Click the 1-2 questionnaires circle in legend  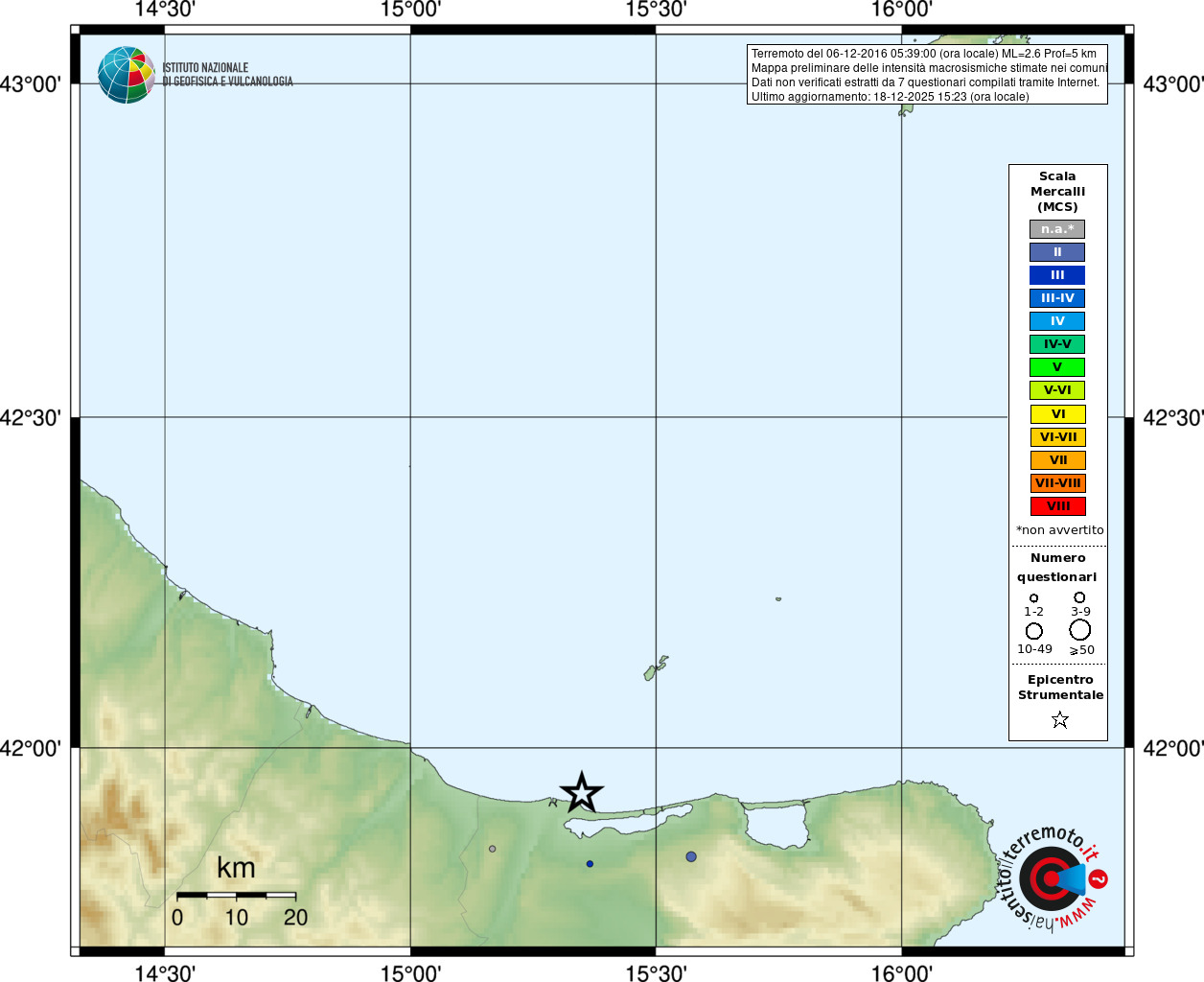click(1033, 598)
